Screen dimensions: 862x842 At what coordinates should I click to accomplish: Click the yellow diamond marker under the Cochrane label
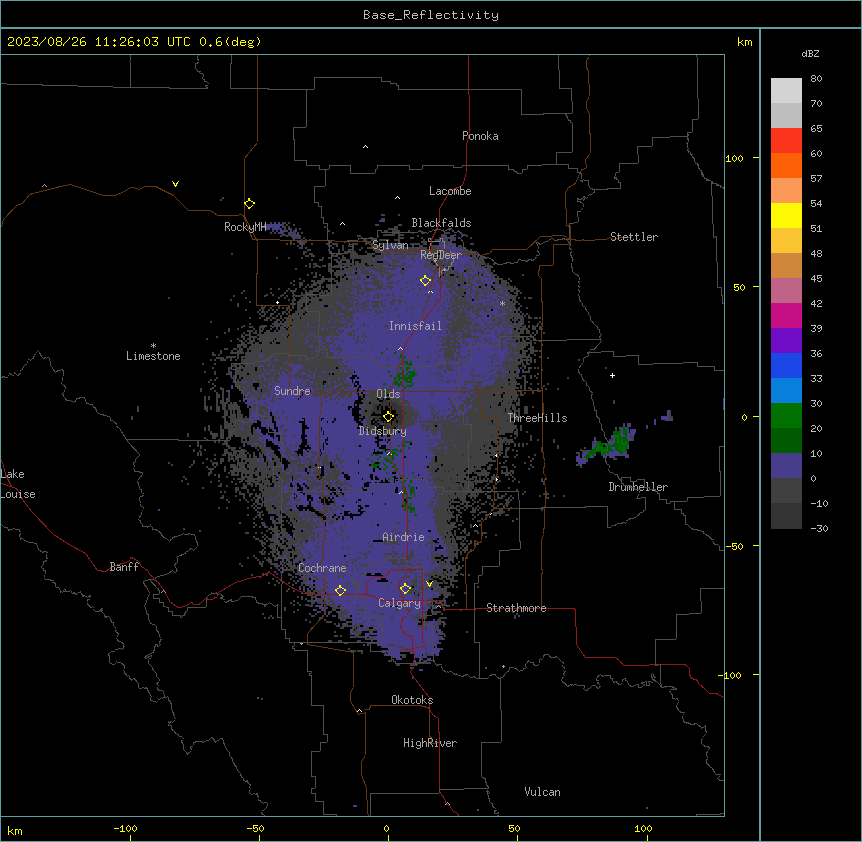click(340, 591)
